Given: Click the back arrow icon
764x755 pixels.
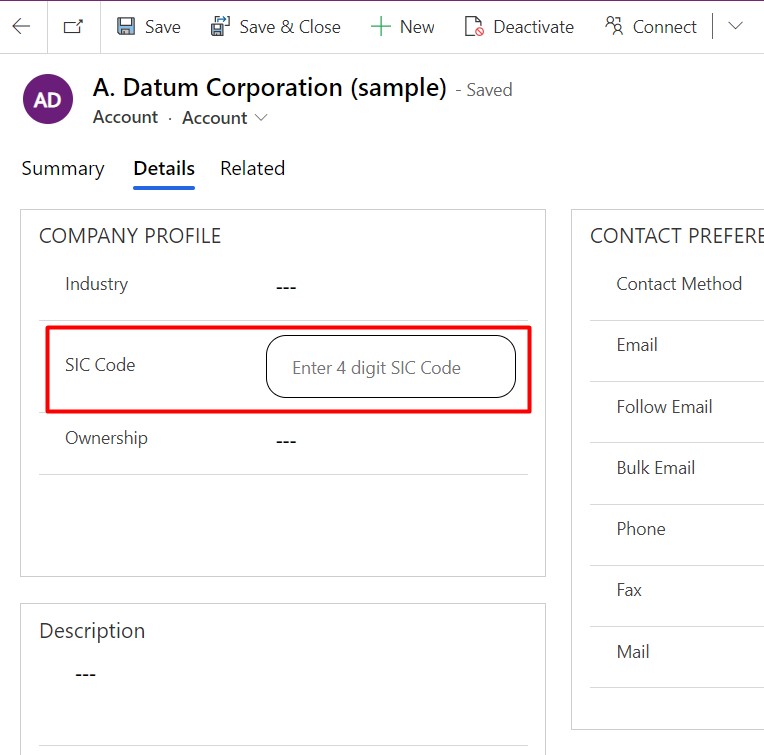Looking at the screenshot, I should coord(21,27).
